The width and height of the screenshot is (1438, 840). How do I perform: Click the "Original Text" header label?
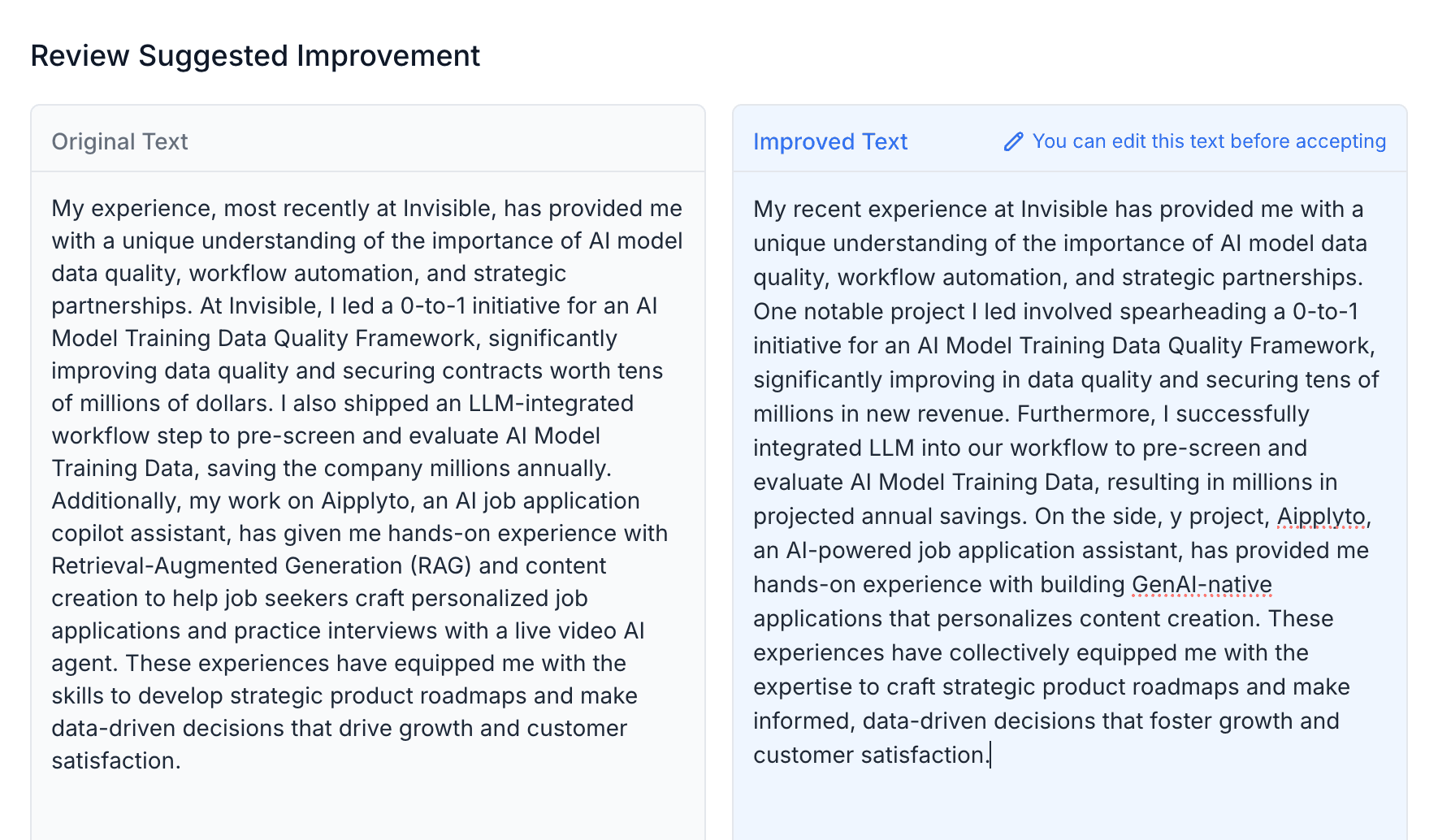[119, 141]
